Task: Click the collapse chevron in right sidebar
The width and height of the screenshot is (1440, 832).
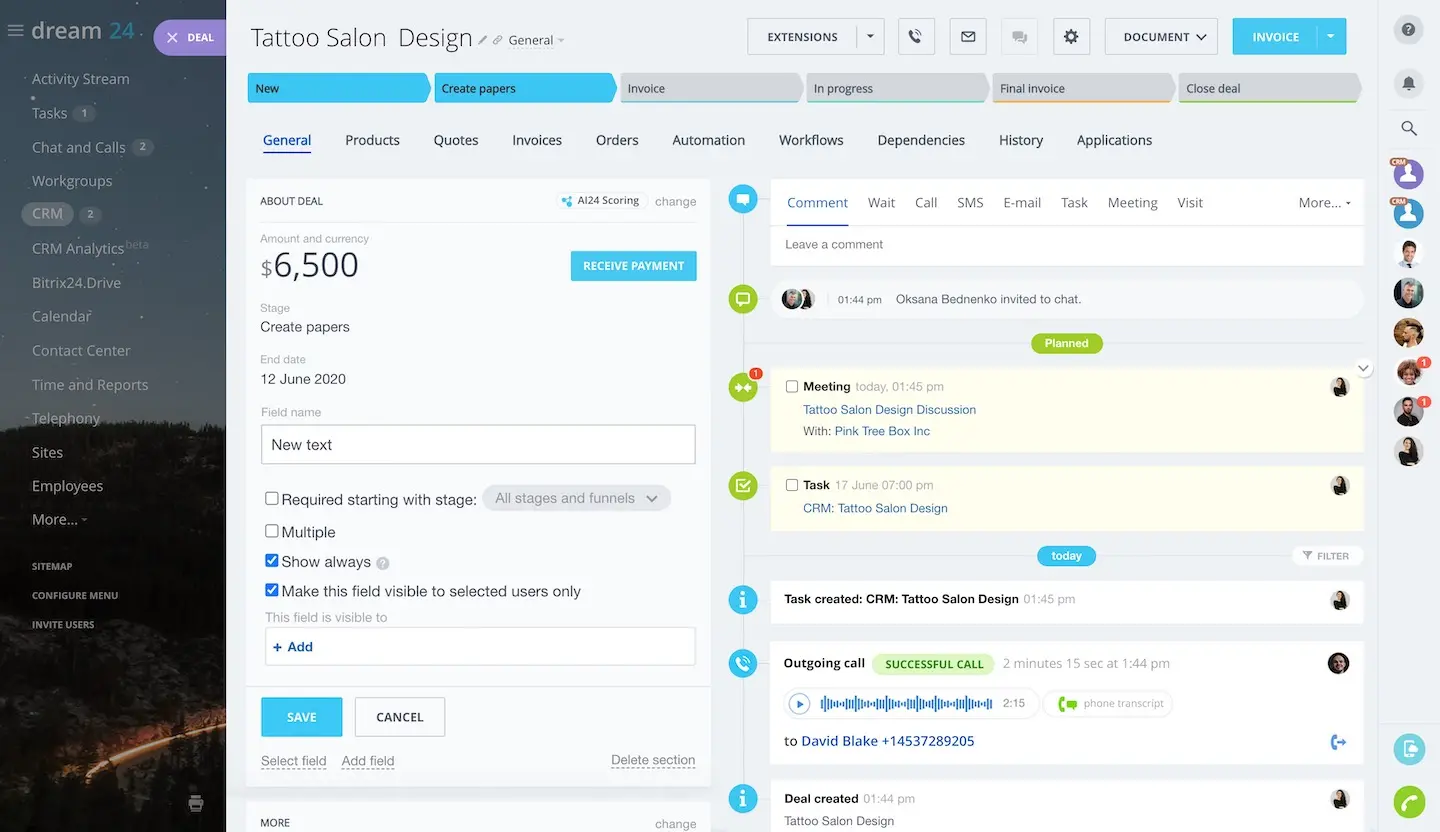Action: (1364, 368)
